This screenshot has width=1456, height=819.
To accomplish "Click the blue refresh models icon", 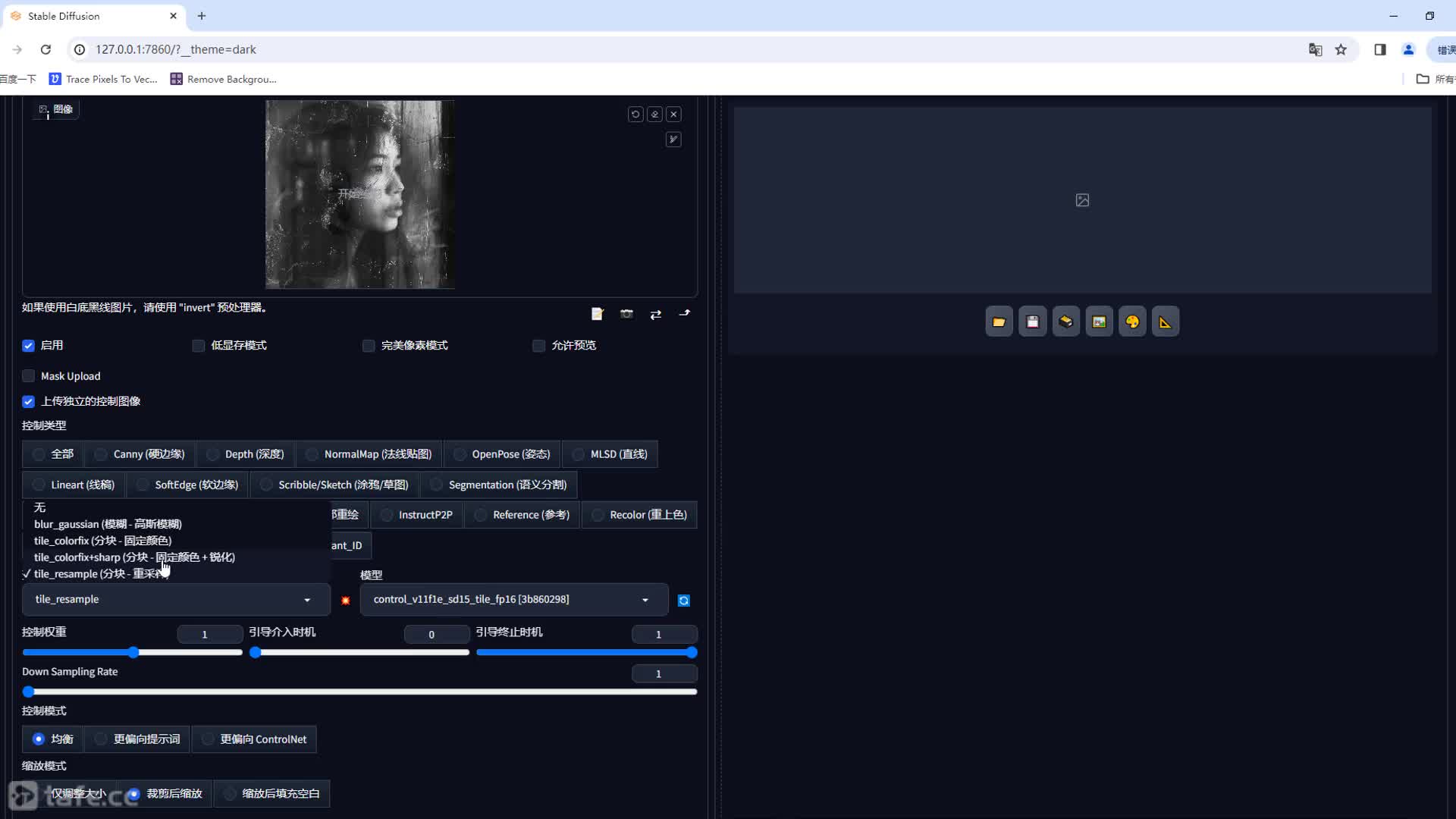I will tap(684, 601).
